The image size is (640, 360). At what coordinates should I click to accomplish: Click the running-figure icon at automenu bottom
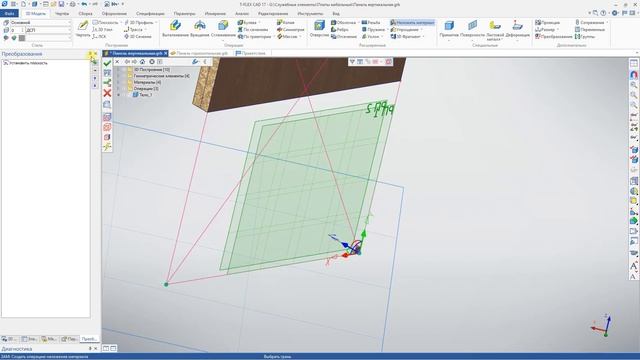tap(107, 147)
